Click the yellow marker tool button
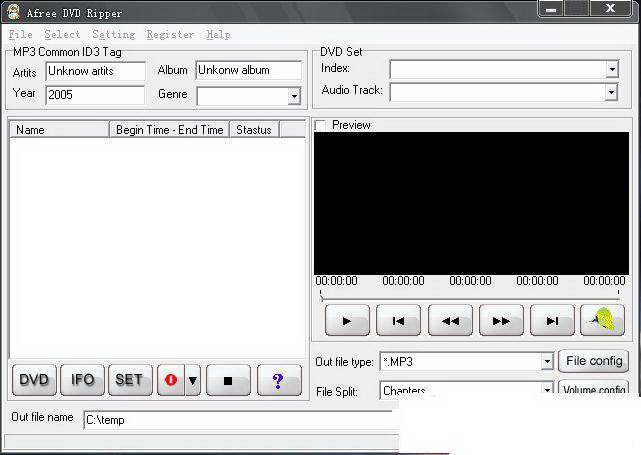 coord(603,321)
